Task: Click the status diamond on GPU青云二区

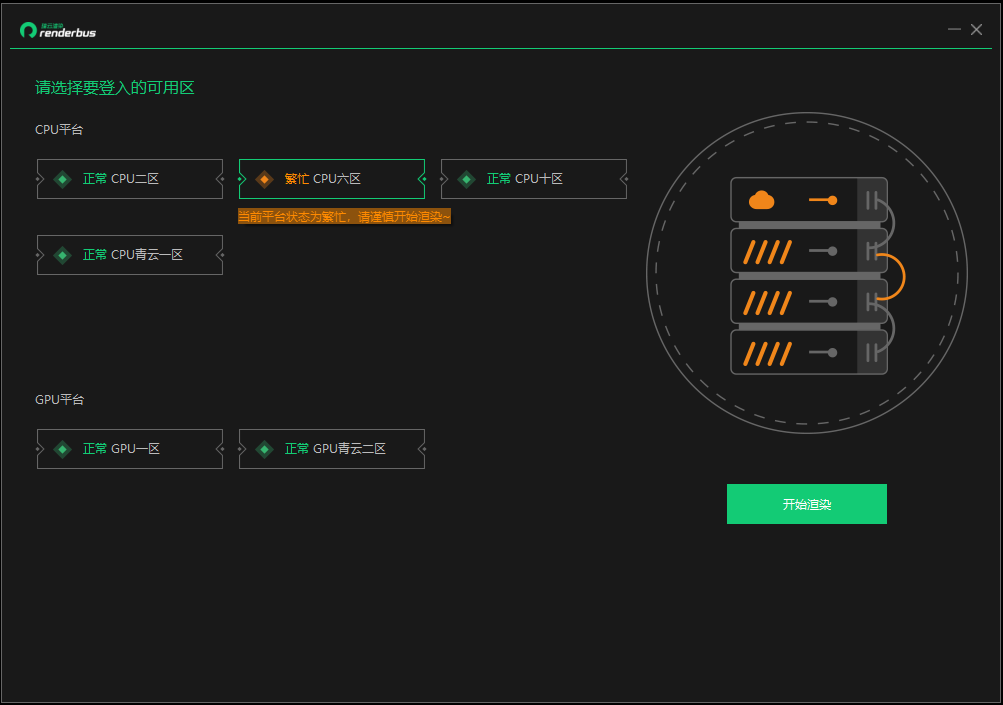Action: click(263, 448)
